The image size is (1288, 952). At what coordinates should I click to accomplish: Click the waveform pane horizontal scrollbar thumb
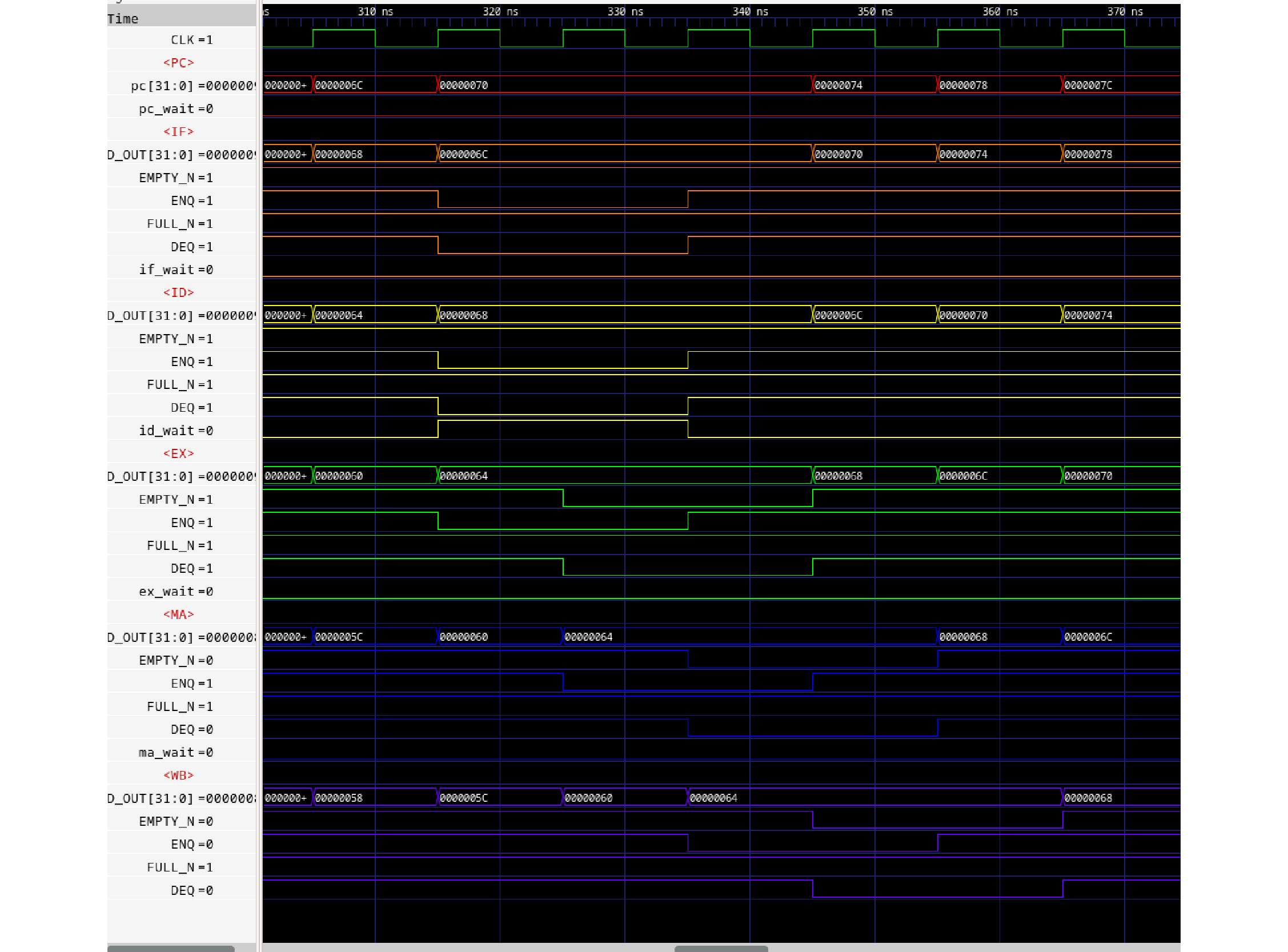click(x=721, y=948)
